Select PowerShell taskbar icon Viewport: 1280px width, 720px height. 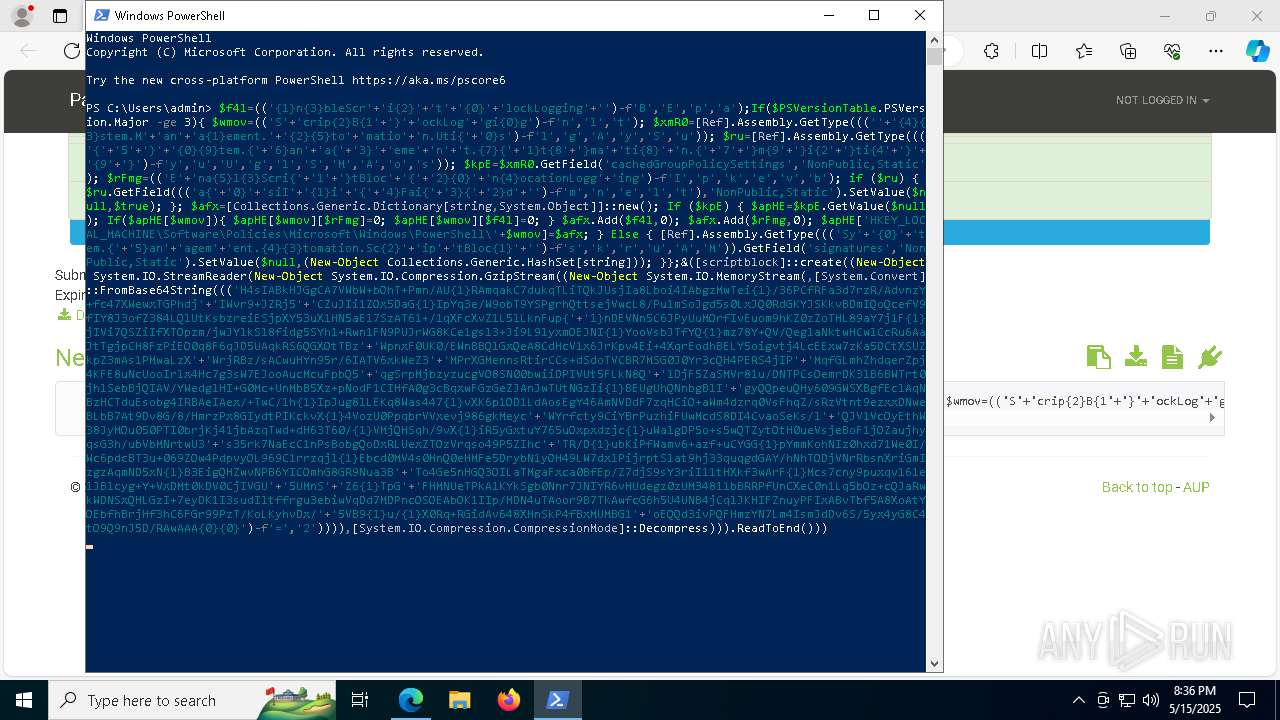click(x=557, y=700)
